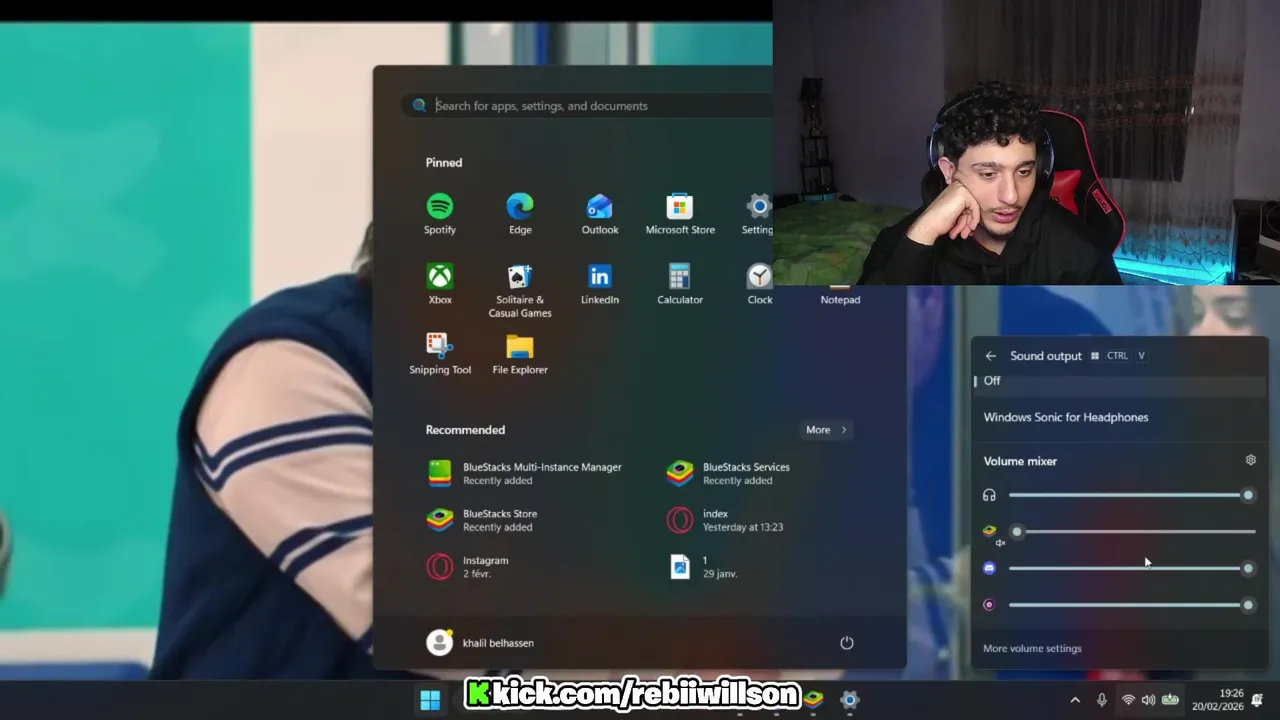Expand More recommended items
This screenshot has width=1280, height=720.
click(x=826, y=430)
